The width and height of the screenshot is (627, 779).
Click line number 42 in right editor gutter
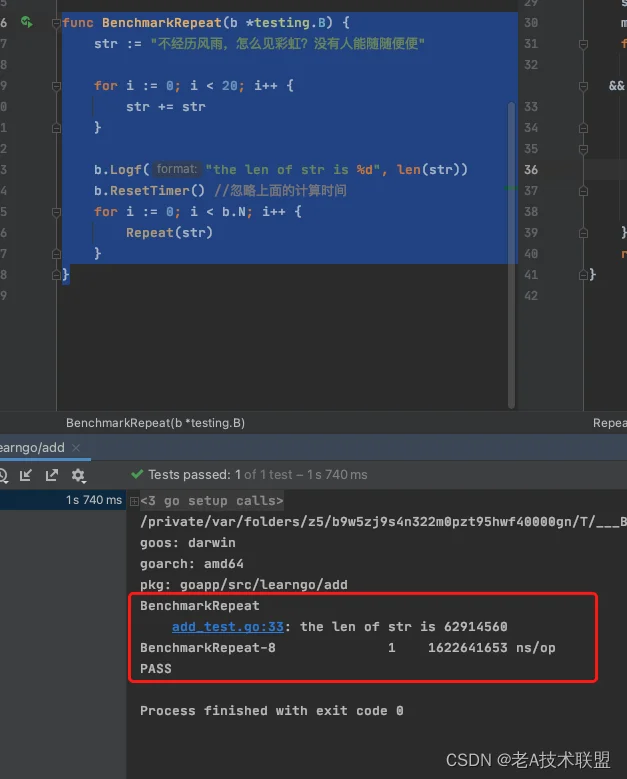click(x=531, y=296)
